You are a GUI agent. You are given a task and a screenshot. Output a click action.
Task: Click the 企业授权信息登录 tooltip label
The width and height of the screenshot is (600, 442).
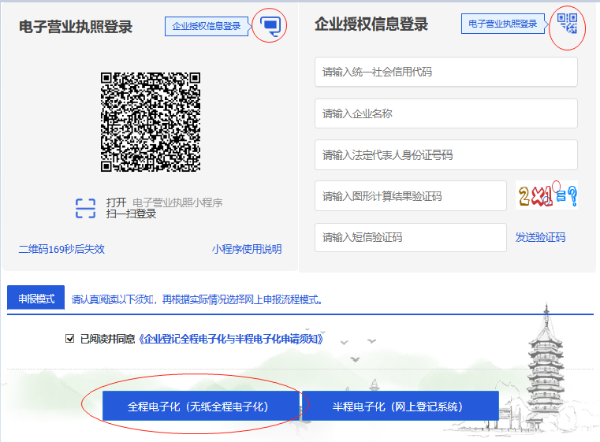tap(207, 26)
